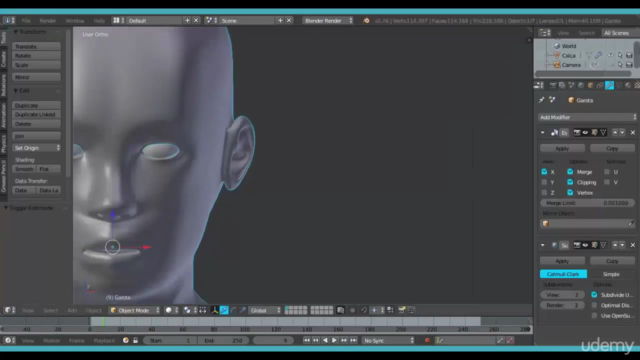This screenshot has height=360, width=640.
Task: Hide Calça with its eye icon
Action: pyautogui.click(x=610, y=55)
